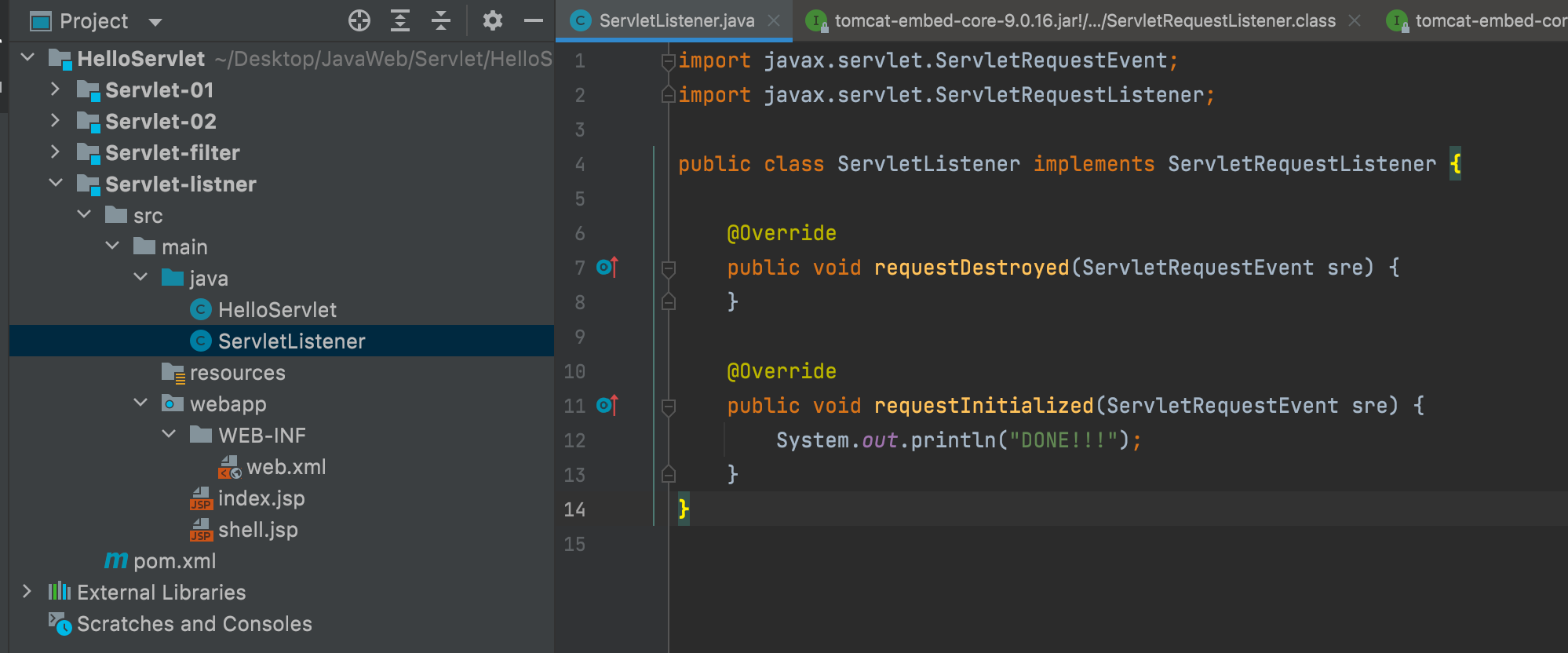The width and height of the screenshot is (1568, 653).
Task: Fold the import block at line 1
Action: tap(669, 61)
